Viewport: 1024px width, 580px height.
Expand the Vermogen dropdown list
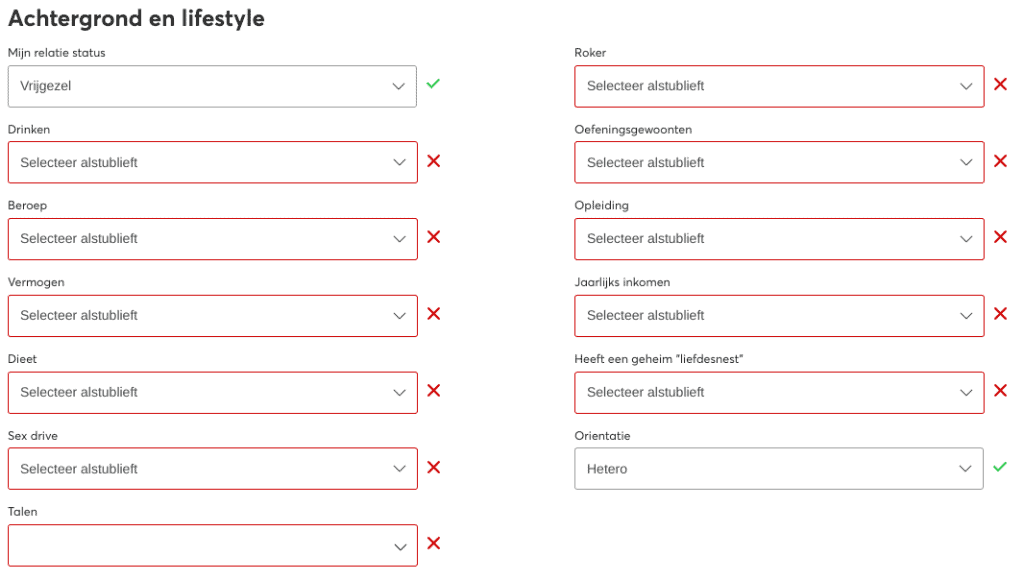pyautogui.click(x=212, y=315)
